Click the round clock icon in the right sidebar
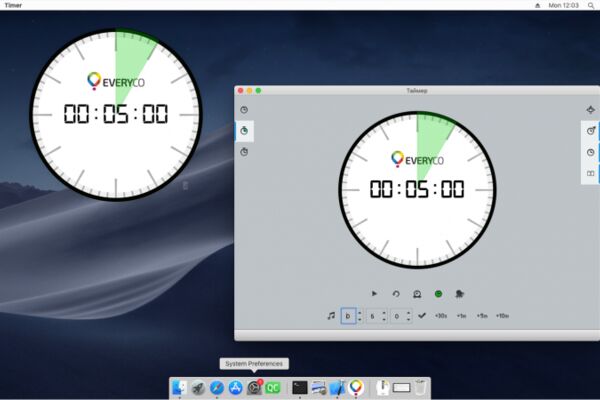Screen dimensions: 600x400 point(591,152)
